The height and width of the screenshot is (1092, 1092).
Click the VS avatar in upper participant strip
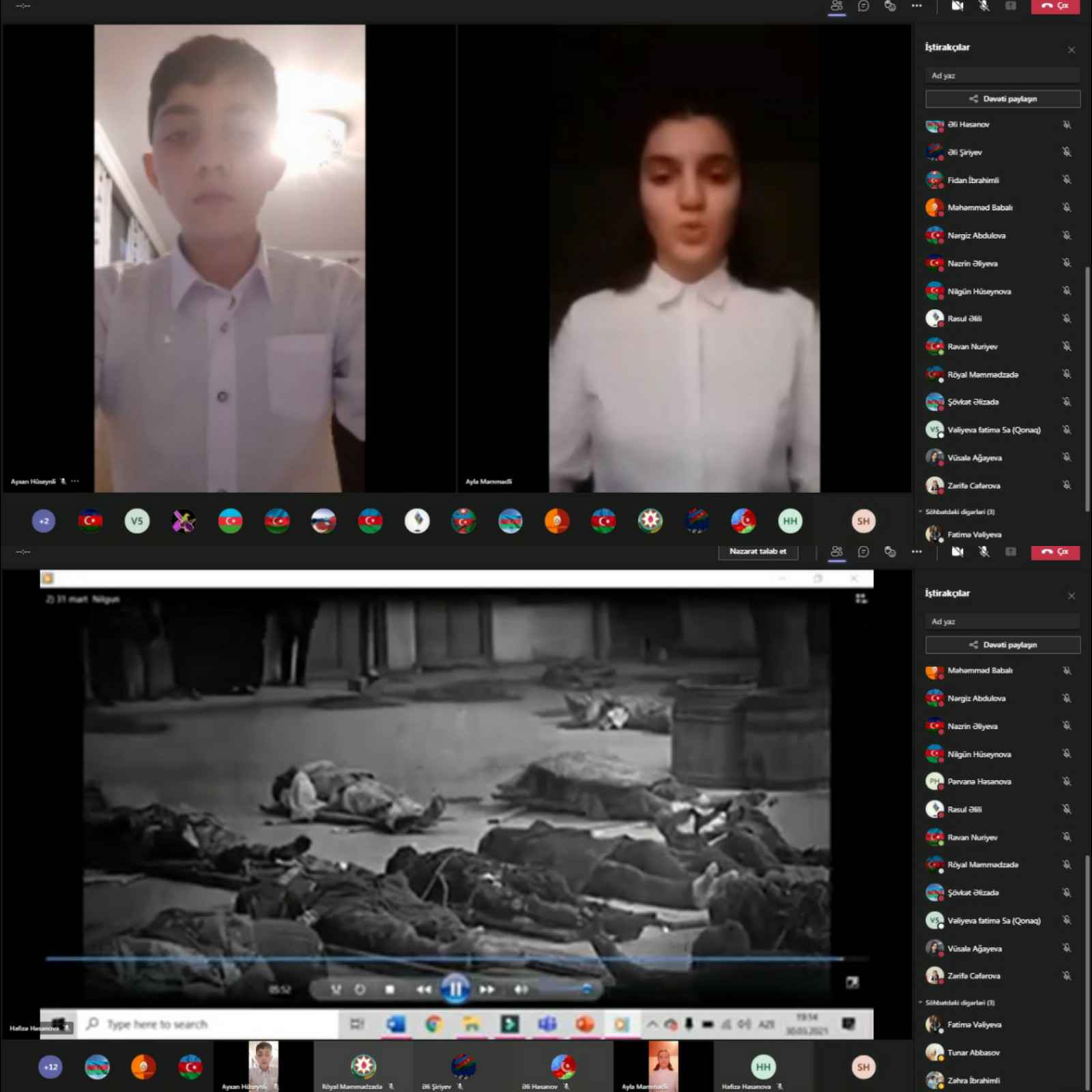pyautogui.click(x=137, y=521)
